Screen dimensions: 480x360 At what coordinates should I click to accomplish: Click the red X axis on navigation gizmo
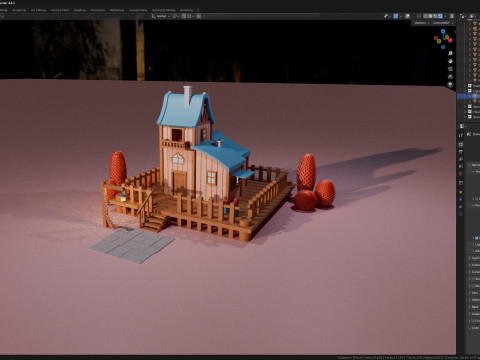[450, 40]
